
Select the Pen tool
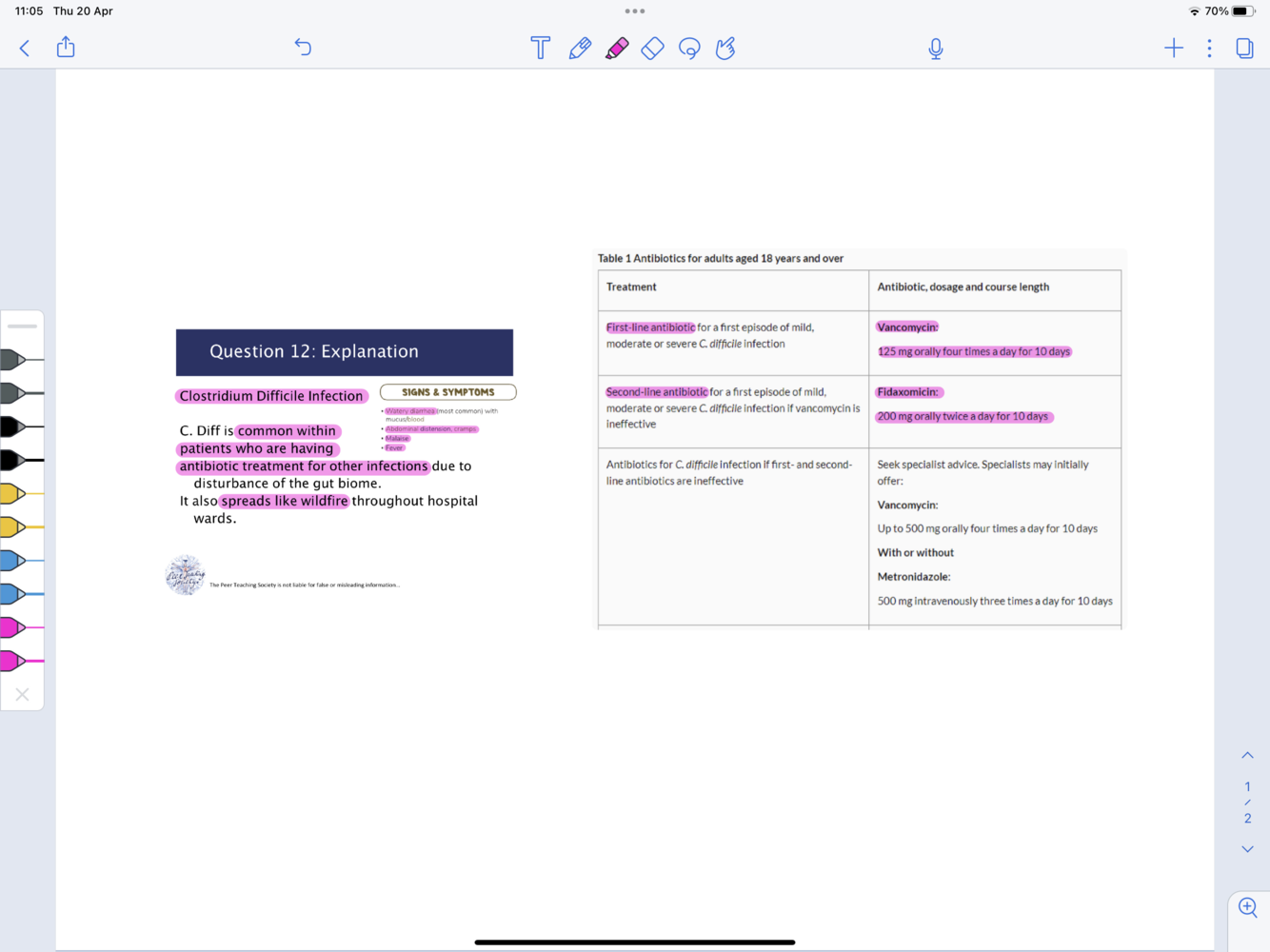point(580,48)
